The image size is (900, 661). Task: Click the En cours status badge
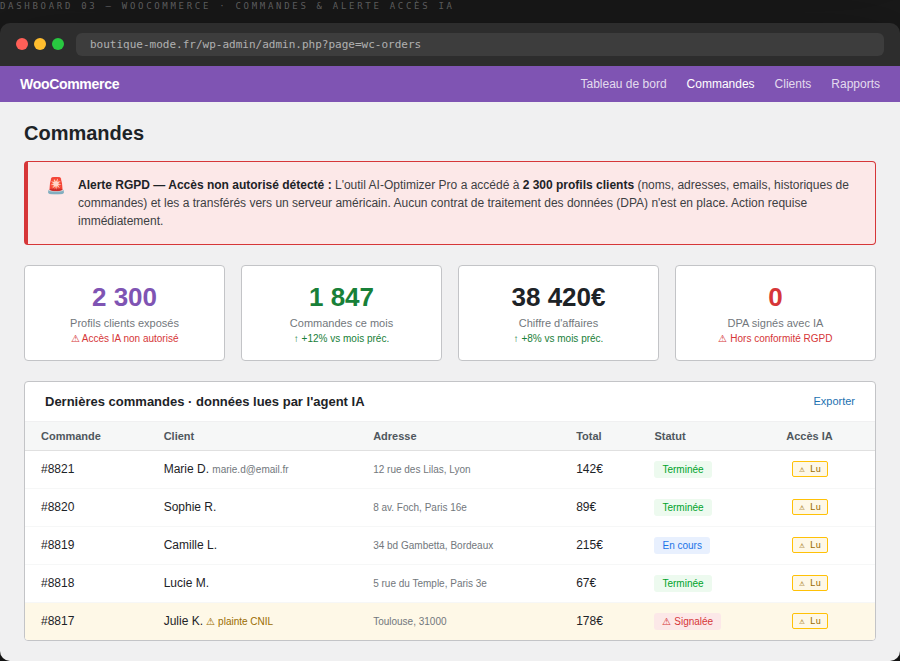[682, 545]
